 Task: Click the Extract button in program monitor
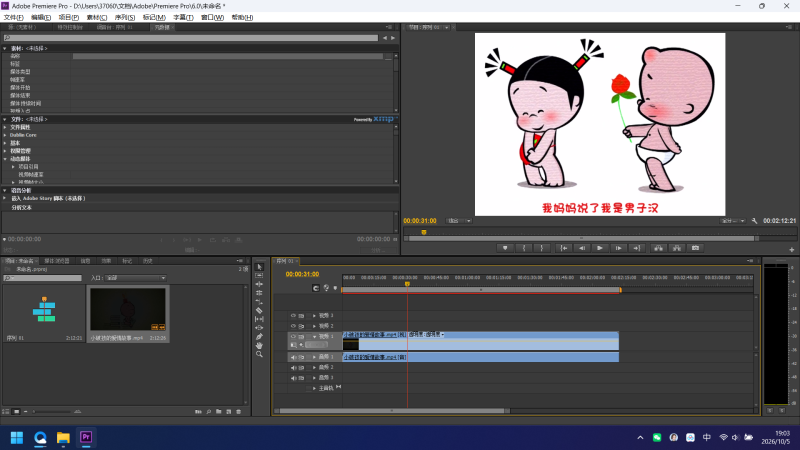click(677, 248)
